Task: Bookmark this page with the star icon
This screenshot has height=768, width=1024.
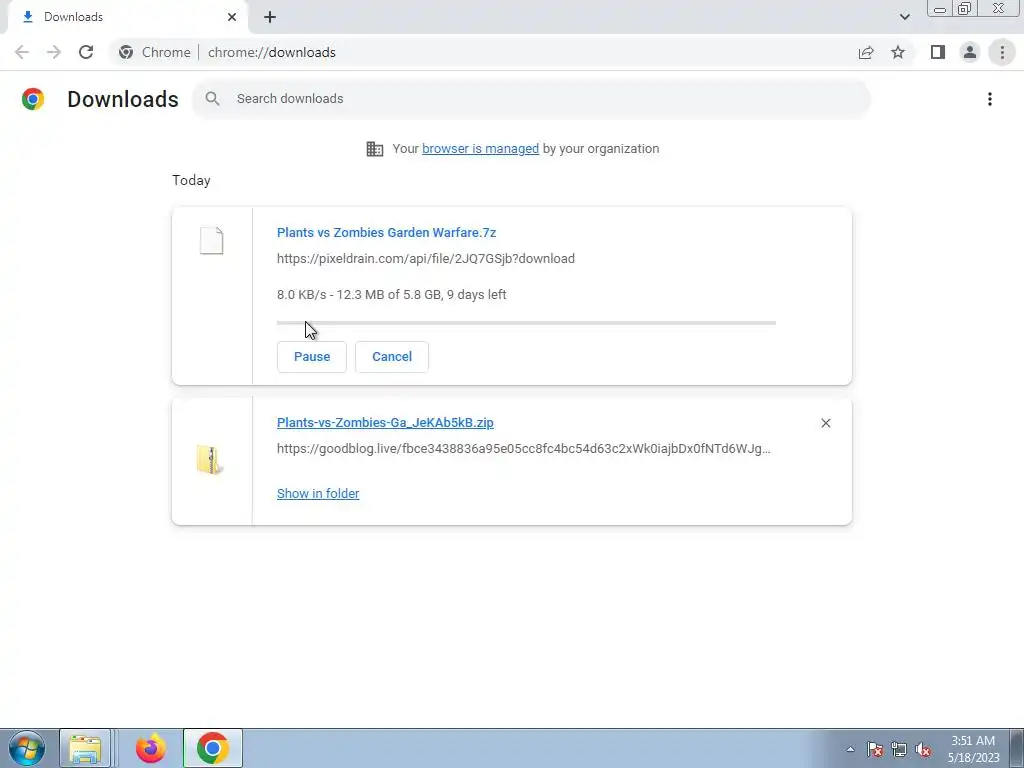Action: tap(898, 52)
